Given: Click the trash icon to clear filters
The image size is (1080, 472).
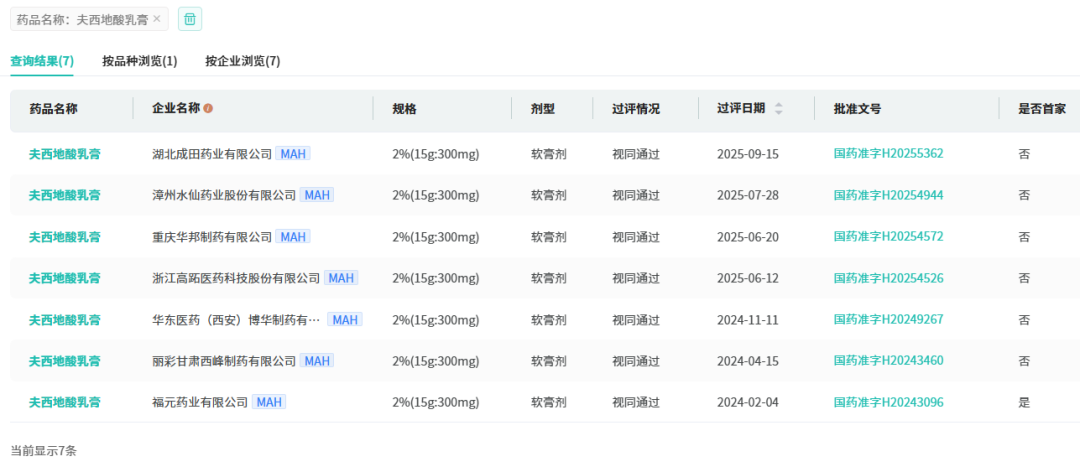Looking at the screenshot, I should pyautogui.click(x=190, y=19).
